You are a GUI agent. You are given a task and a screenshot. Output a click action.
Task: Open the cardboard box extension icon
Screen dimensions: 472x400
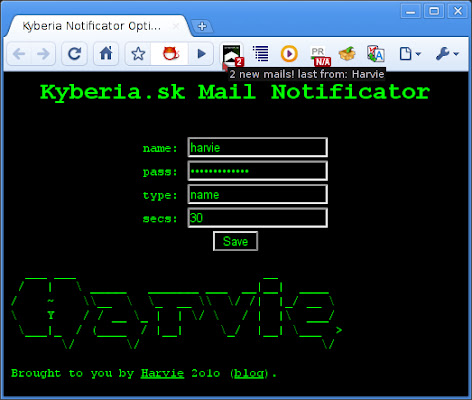click(x=347, y=54)
